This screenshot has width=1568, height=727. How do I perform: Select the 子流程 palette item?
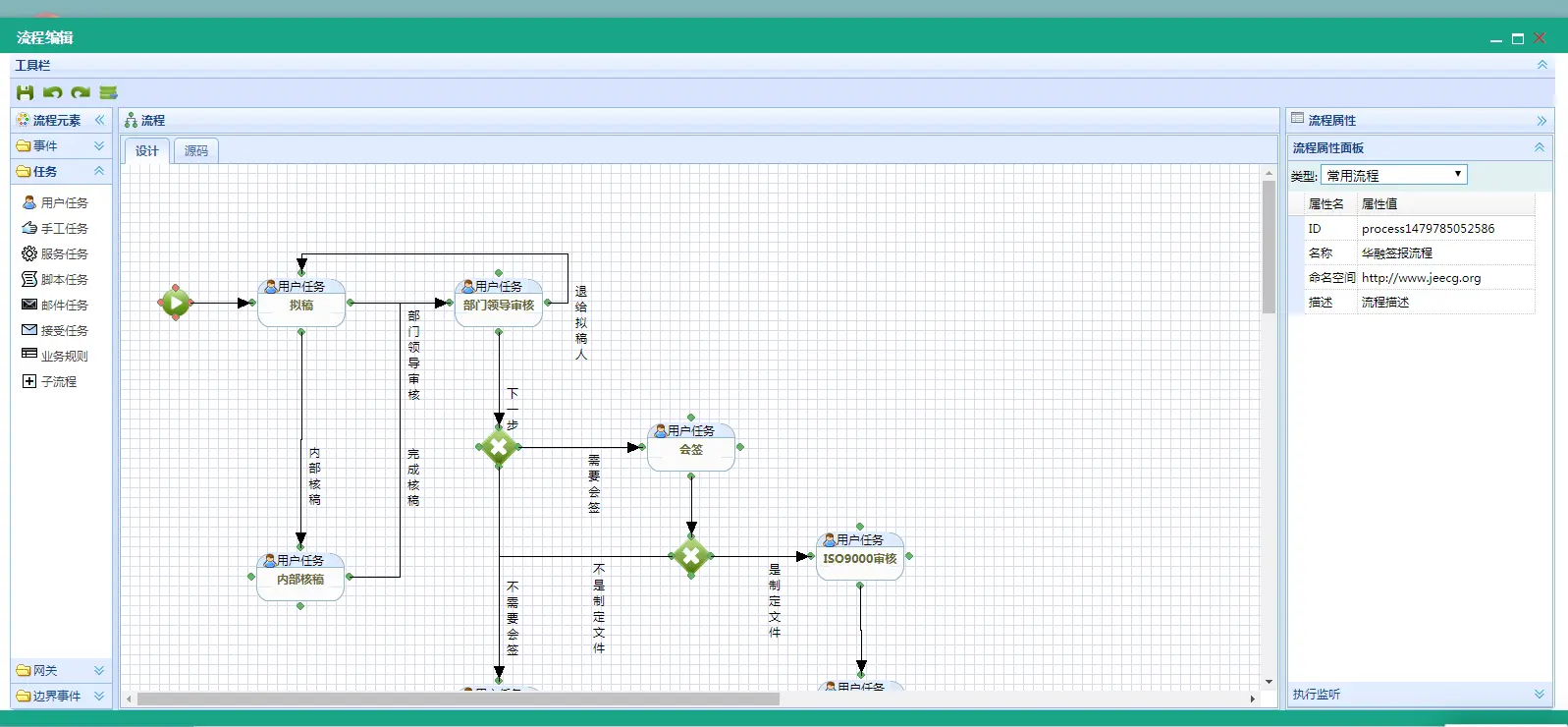pyautogui.click(x=50, y=381)
